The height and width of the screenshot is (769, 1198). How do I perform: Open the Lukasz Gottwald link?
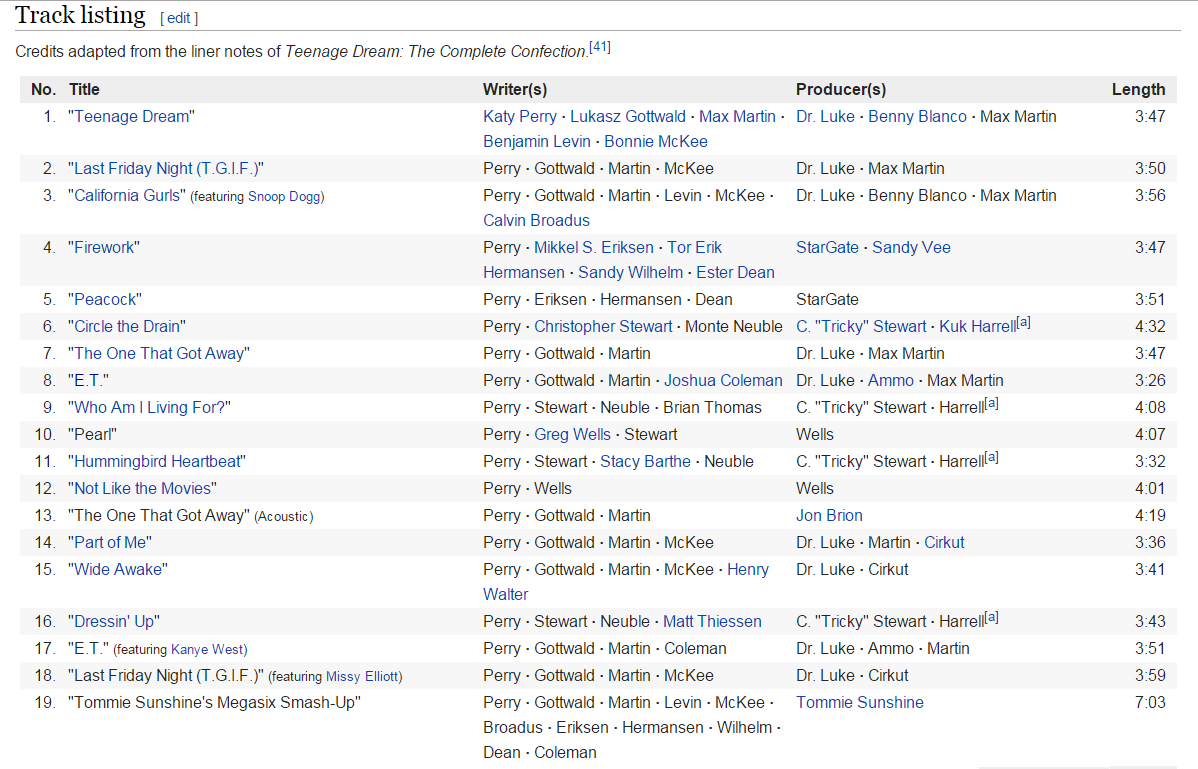point(628,116)
